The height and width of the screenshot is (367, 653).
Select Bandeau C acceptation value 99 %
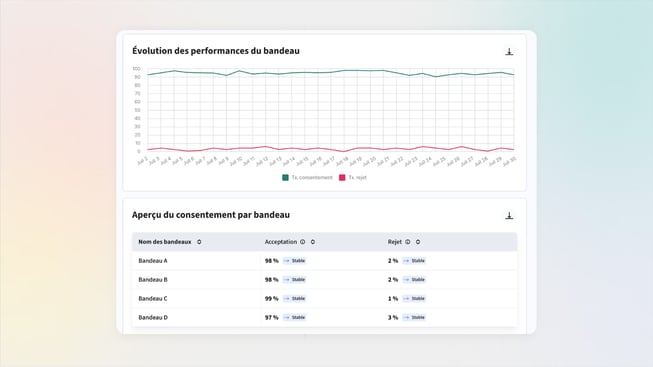(x=272, y=299)
